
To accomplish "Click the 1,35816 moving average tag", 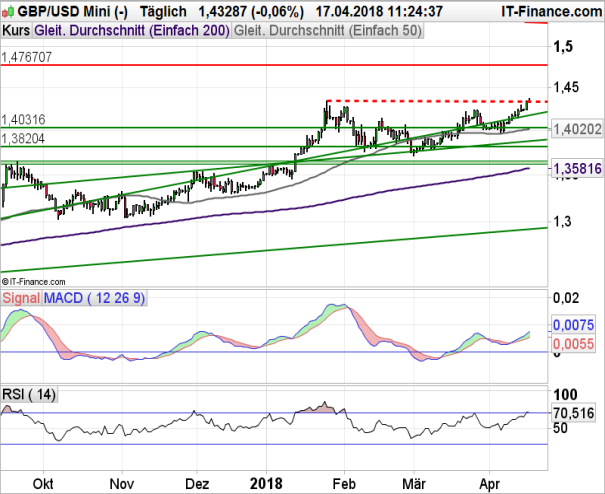I will (x=577, y=168).
